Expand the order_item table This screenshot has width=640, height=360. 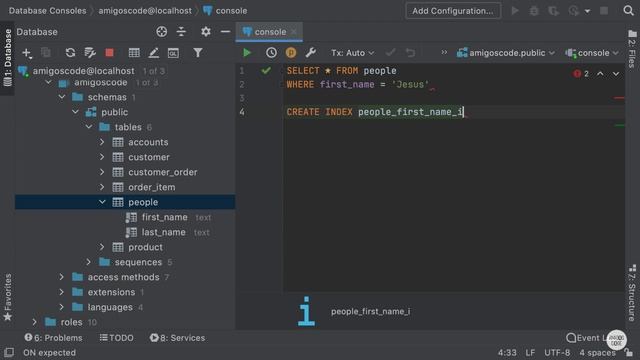(102, 187)
